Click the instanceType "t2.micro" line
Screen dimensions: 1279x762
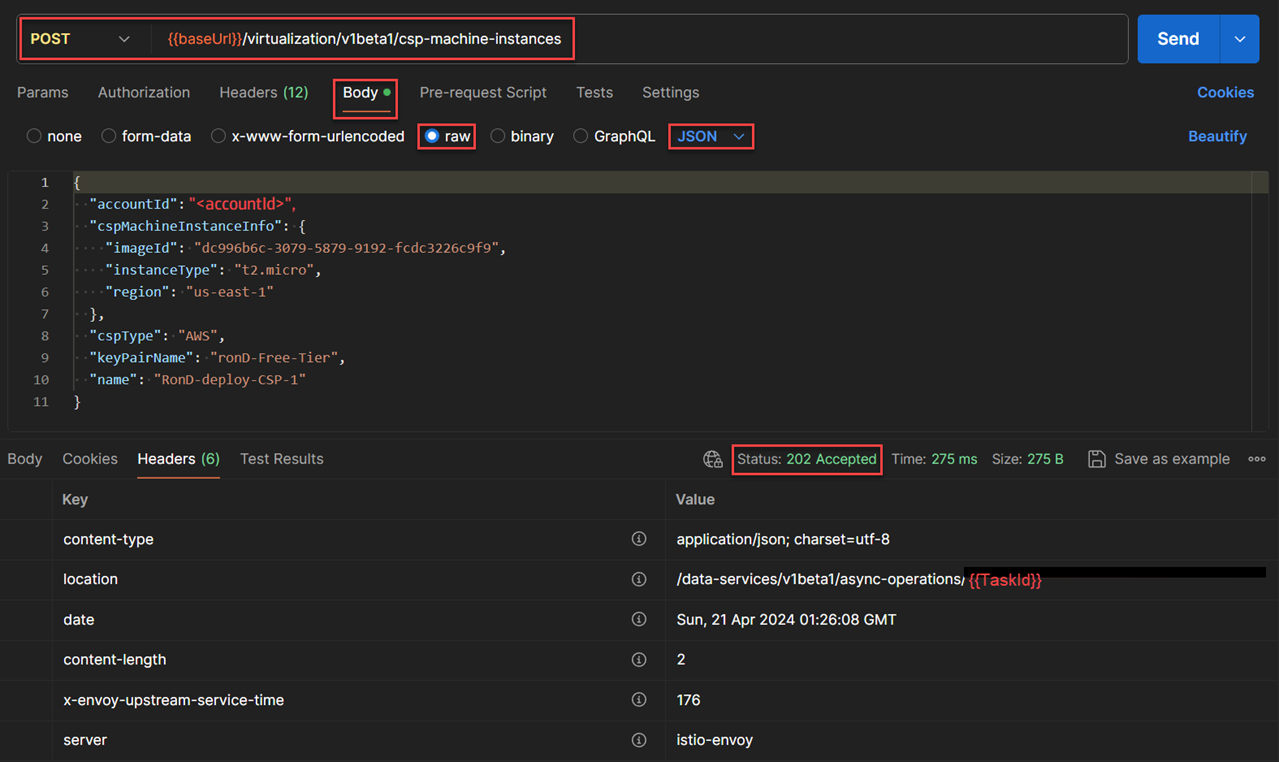pyautogui.click(x=213, y=270)
